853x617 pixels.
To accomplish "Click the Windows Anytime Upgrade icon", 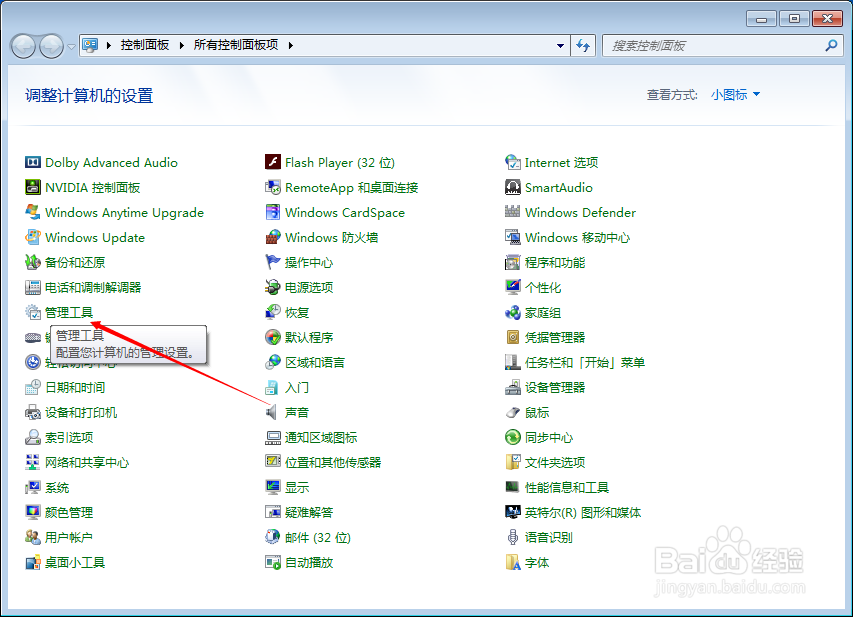I will [x=33, y=212].
